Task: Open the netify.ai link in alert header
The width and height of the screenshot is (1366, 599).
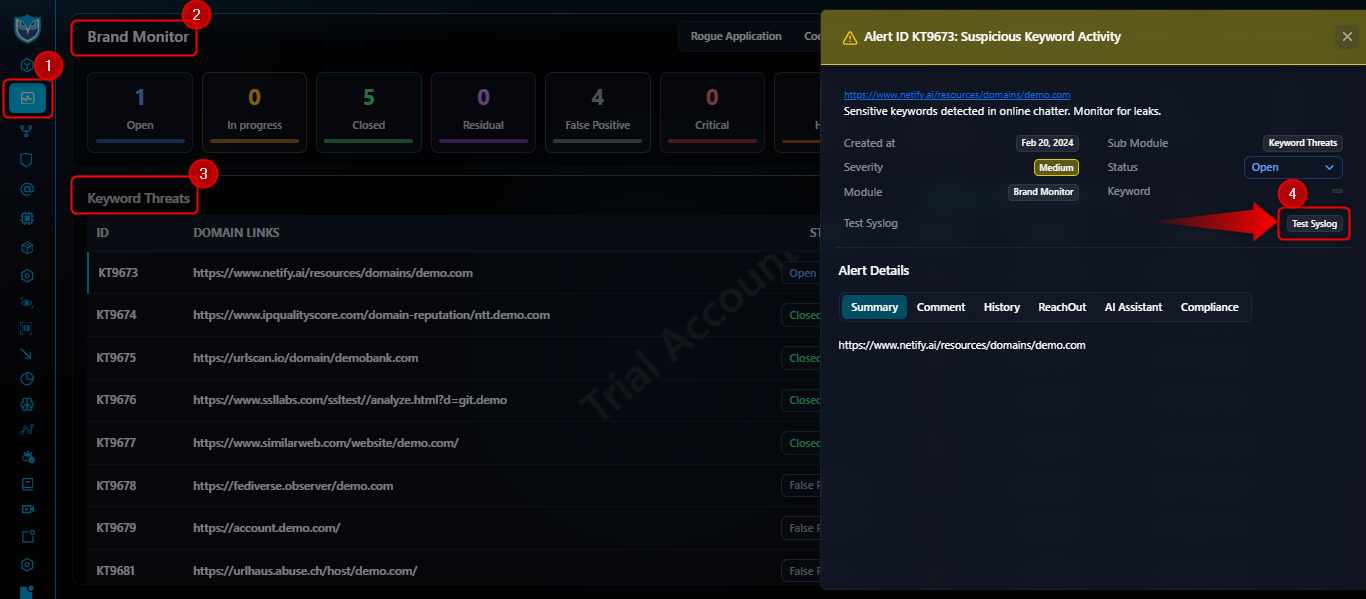Action: 957,95
